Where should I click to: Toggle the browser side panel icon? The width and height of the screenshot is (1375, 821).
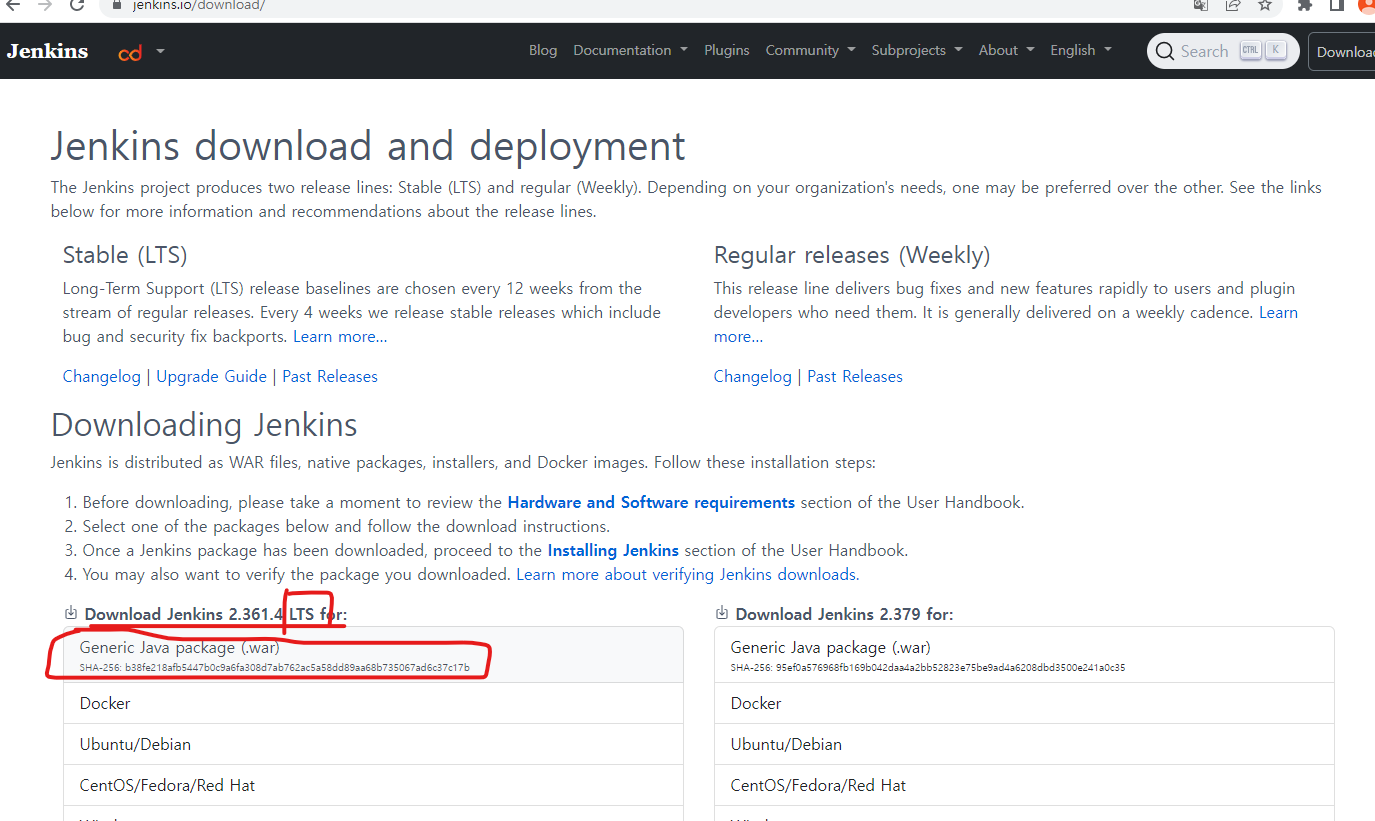coord(1336,6)
